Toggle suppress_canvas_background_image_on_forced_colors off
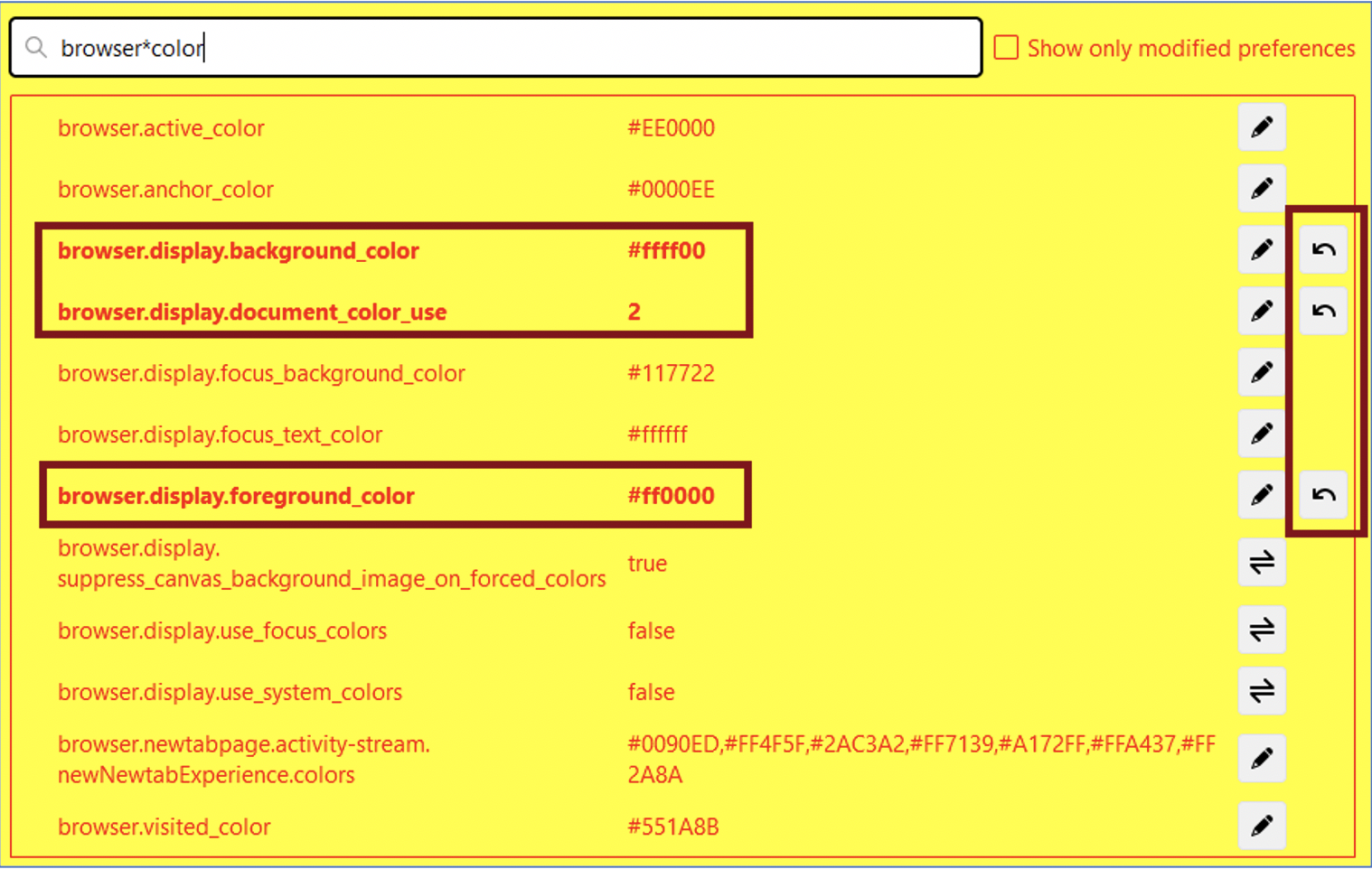The width and height of the screenshot is (1372, 869). (x=1262, y=563)
